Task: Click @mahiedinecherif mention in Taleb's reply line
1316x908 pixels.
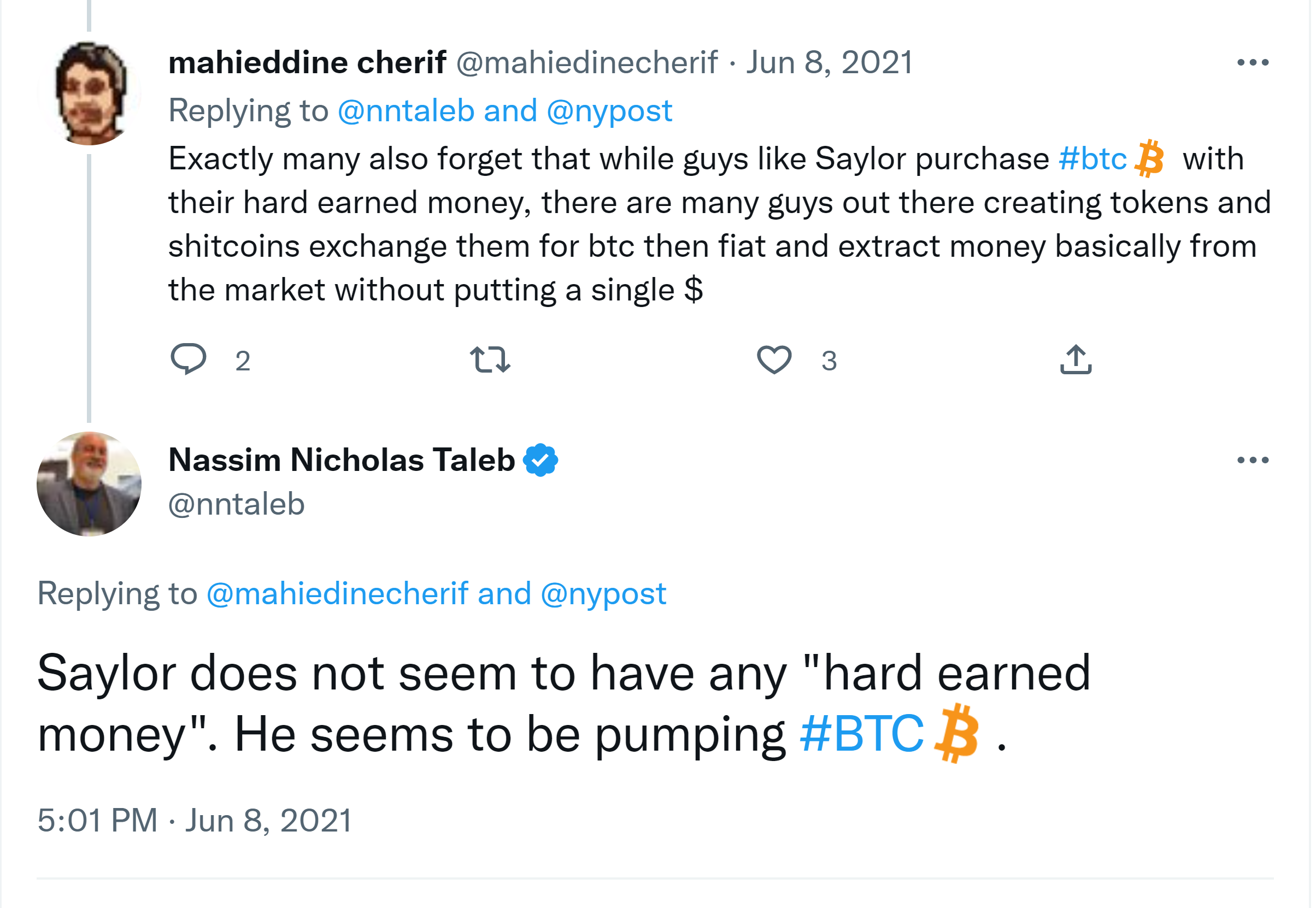Action: tap(337, 594)
